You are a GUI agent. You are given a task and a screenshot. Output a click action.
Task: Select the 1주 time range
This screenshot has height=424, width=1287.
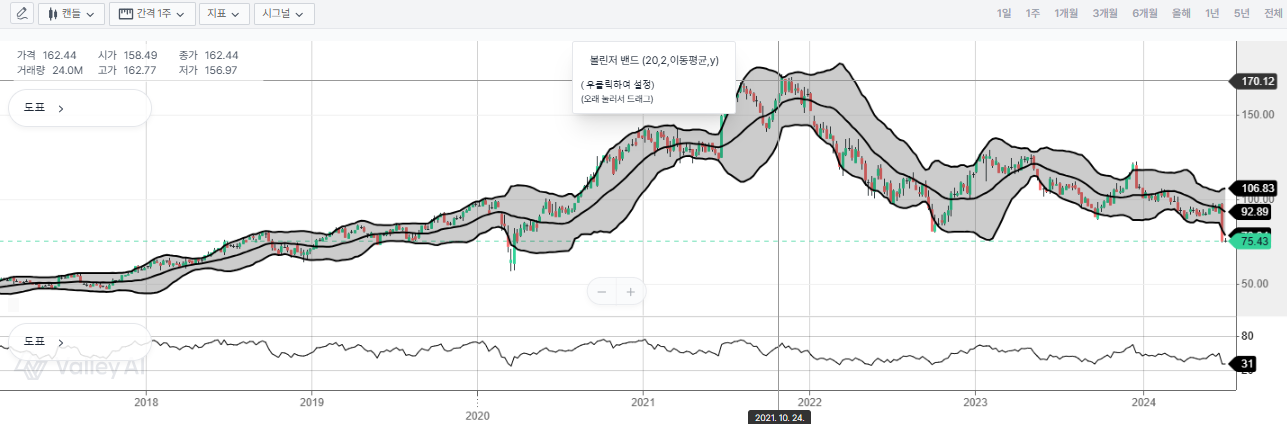pos(1033,13)
